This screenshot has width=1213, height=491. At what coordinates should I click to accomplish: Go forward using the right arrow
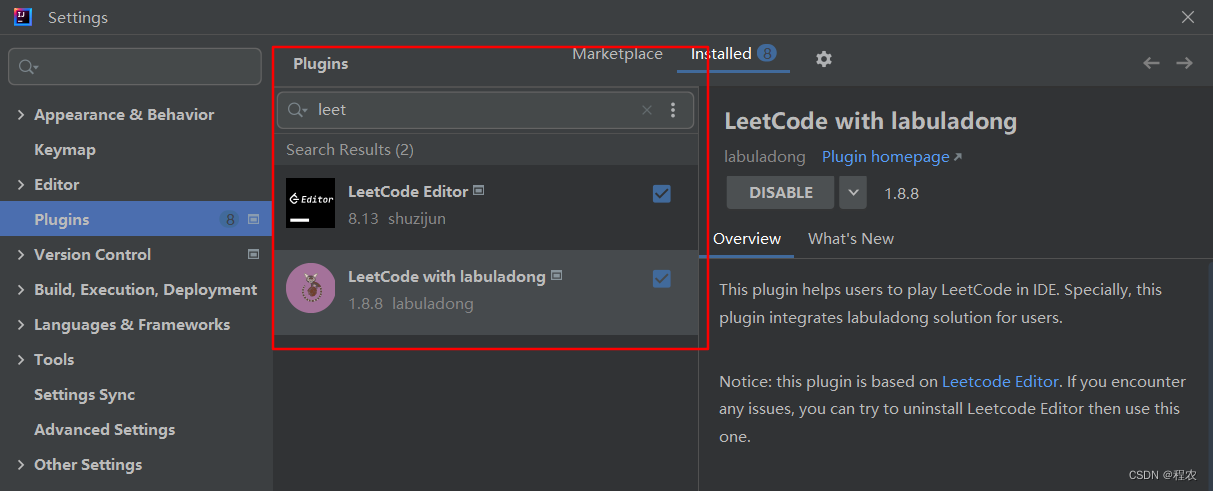[x=1184, y=63]
